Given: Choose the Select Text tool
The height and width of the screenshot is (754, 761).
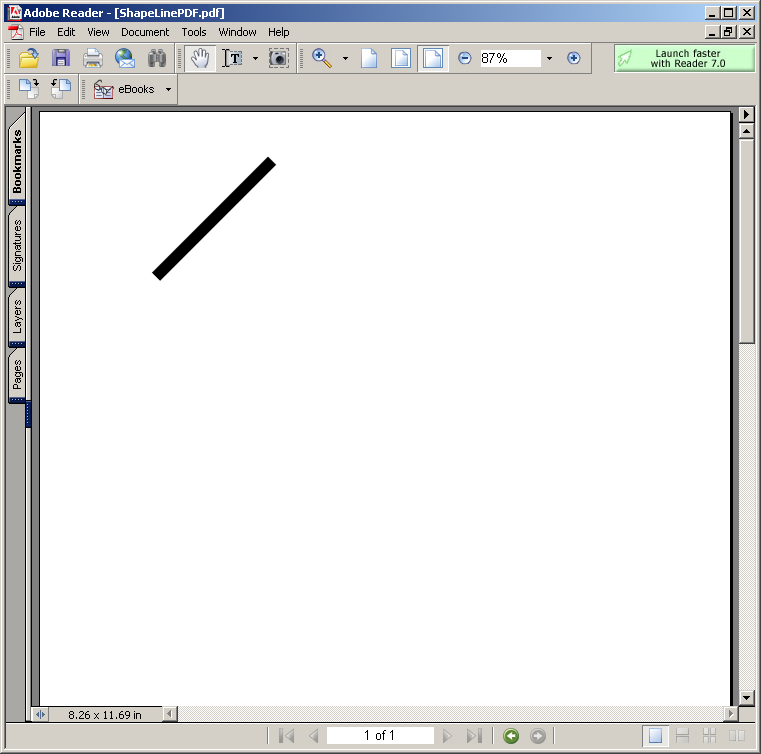Looking at the screenshot, I should (233, 58).
